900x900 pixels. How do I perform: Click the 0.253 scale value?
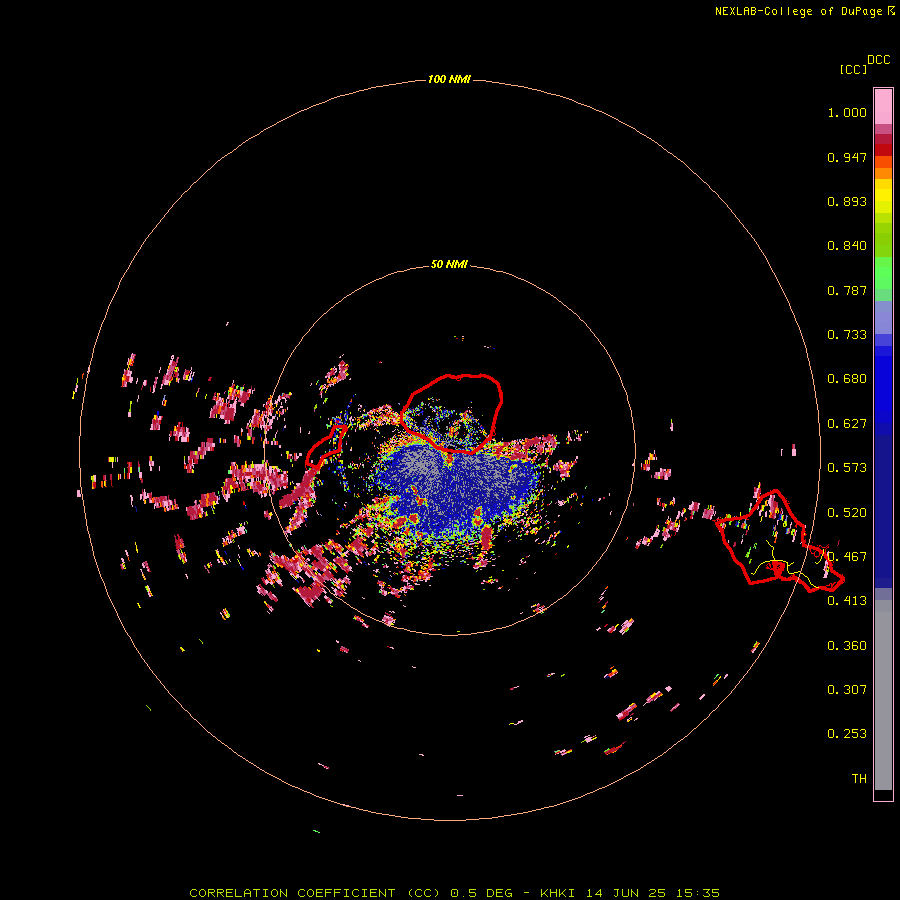(x=847, y=734)
